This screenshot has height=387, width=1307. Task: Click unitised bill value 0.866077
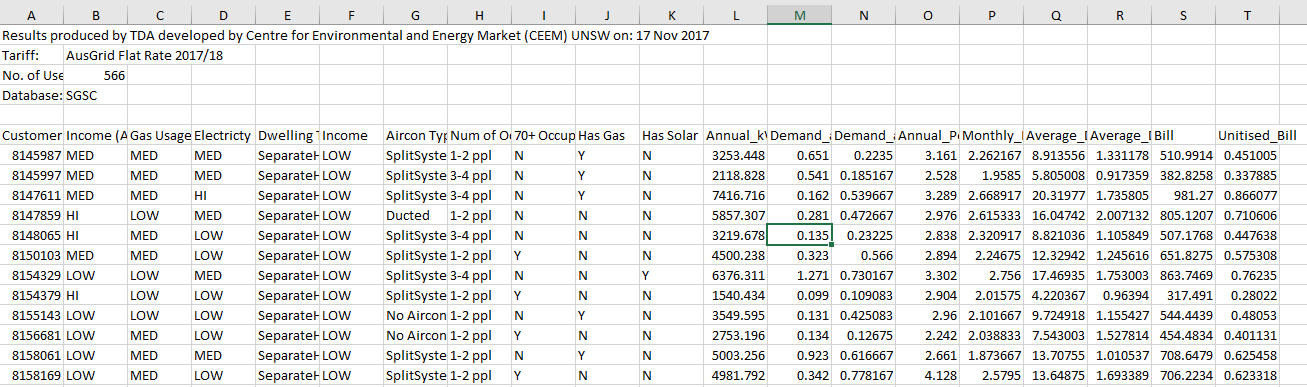tap(1246, 196)
